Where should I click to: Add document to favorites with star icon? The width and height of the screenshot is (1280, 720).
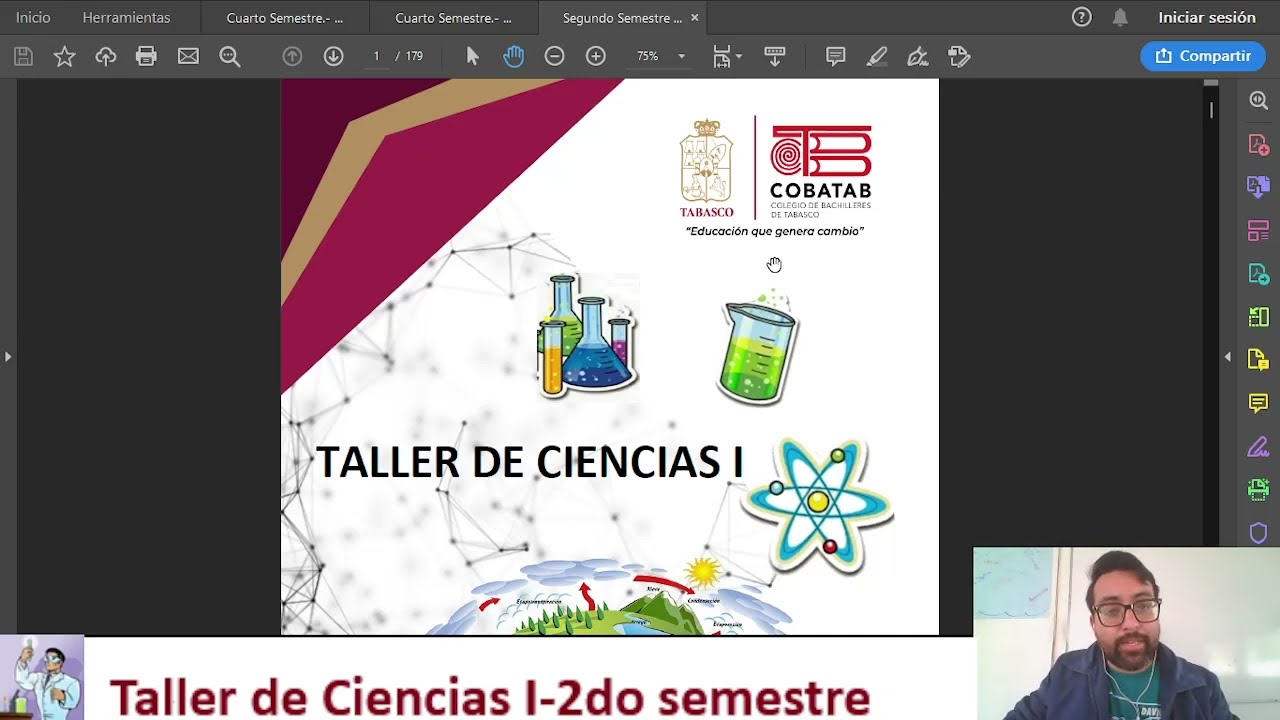pos(64,57)
